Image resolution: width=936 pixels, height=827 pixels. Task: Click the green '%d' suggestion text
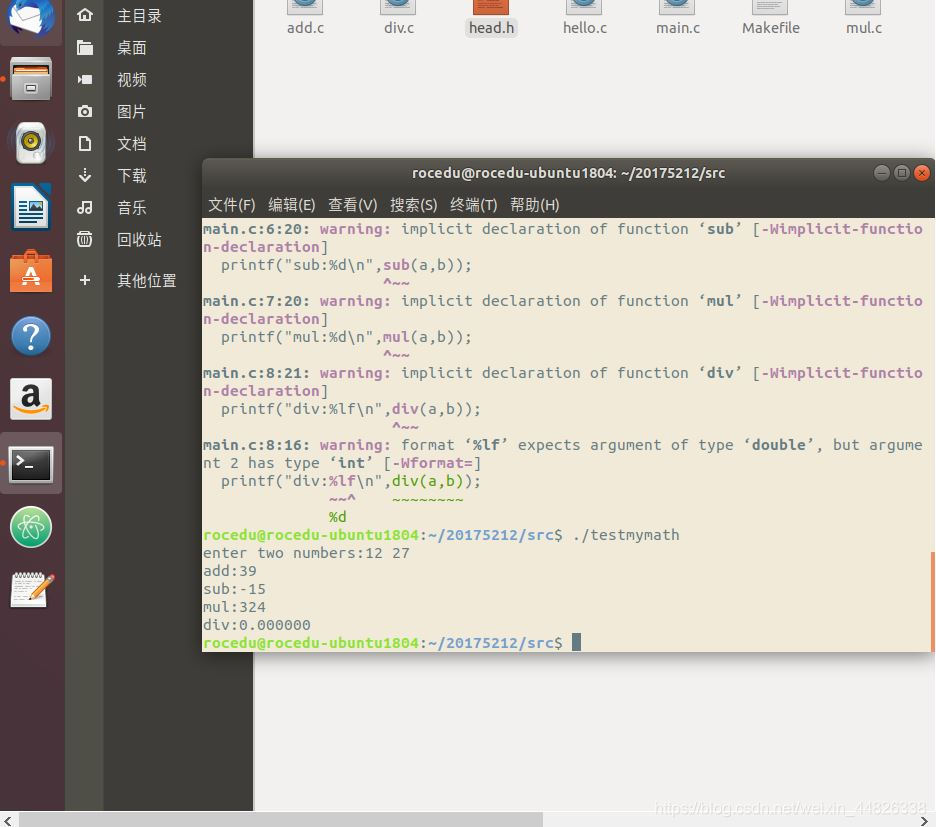pyautogui.click(x=337, y=517)
